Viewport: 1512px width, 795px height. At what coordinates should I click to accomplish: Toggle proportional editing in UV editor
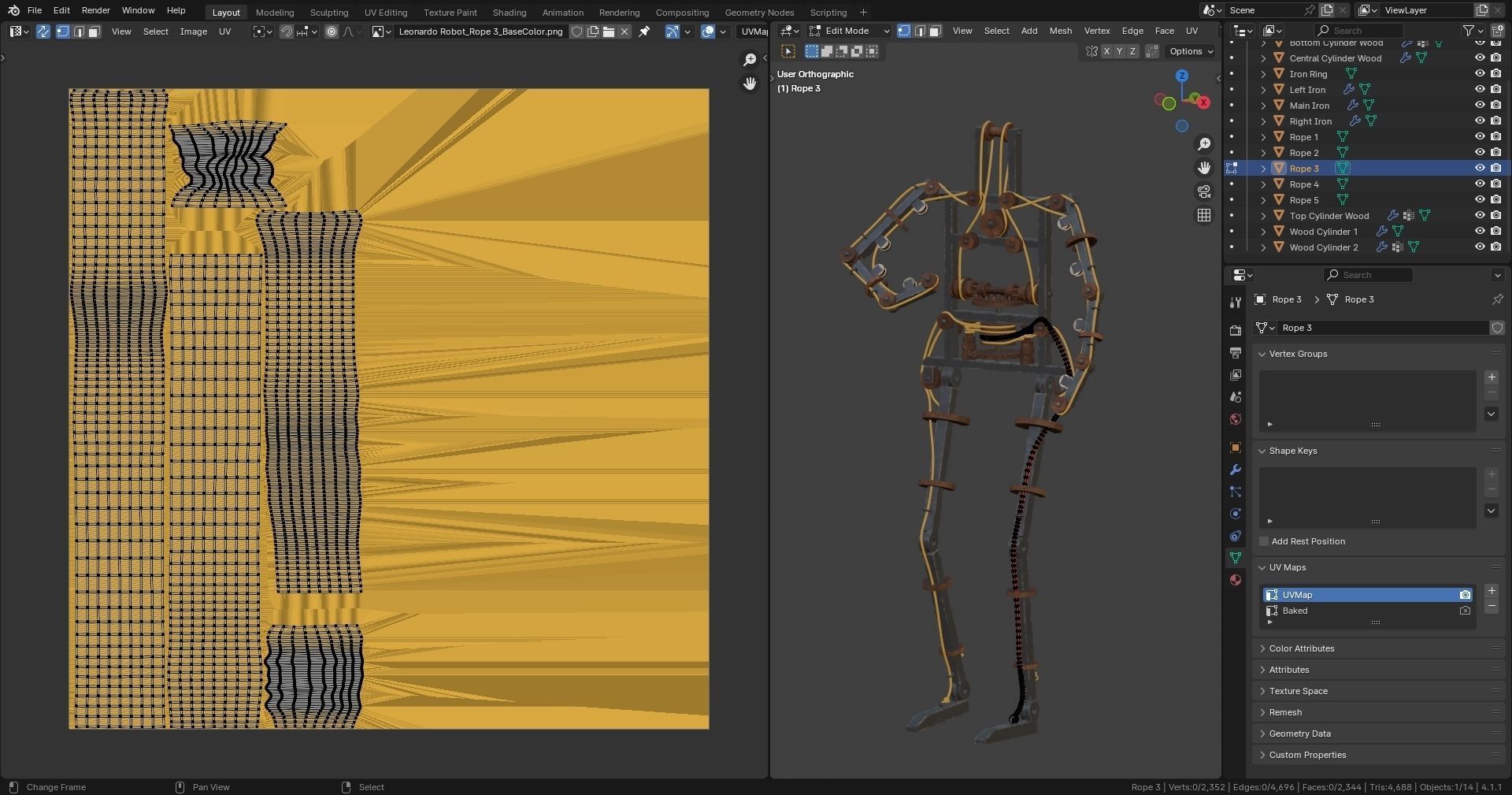[332, 32]
